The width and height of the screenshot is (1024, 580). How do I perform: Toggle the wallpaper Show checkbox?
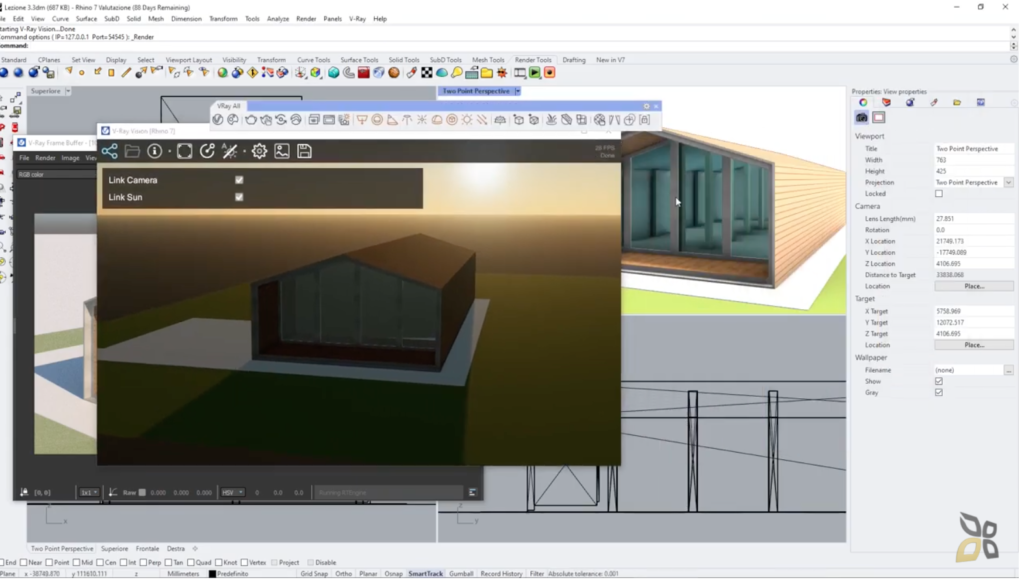(939, 382)
